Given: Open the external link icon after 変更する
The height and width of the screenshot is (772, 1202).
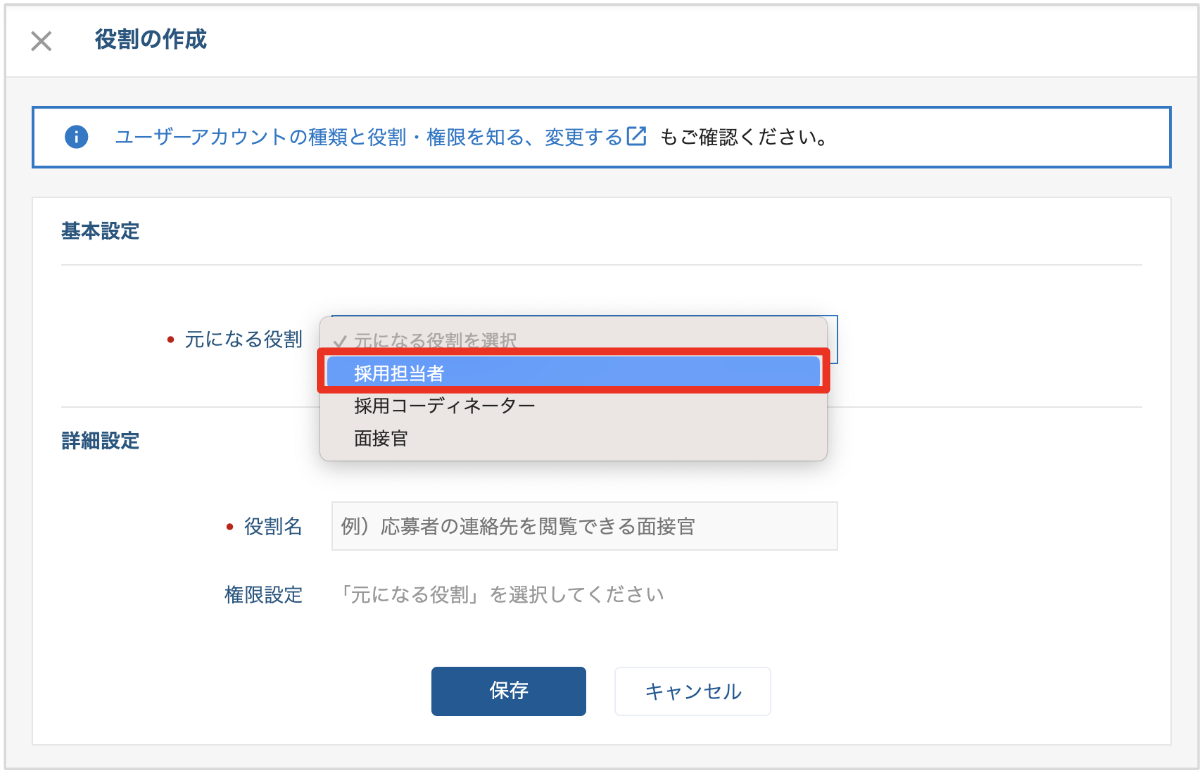Looking at the screenshot, I should (x=637, y=137).
